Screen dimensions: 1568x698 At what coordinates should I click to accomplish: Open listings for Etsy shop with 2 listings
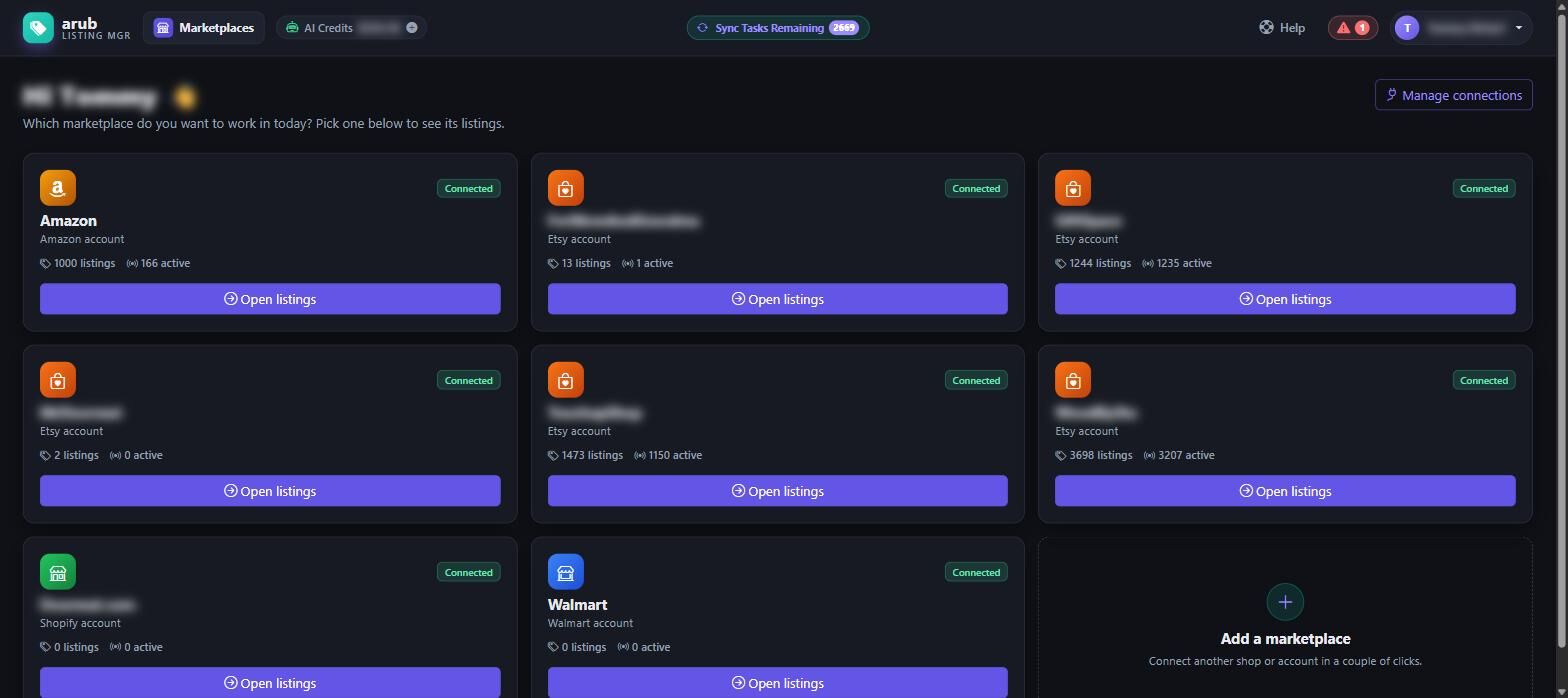click(270, 491)
